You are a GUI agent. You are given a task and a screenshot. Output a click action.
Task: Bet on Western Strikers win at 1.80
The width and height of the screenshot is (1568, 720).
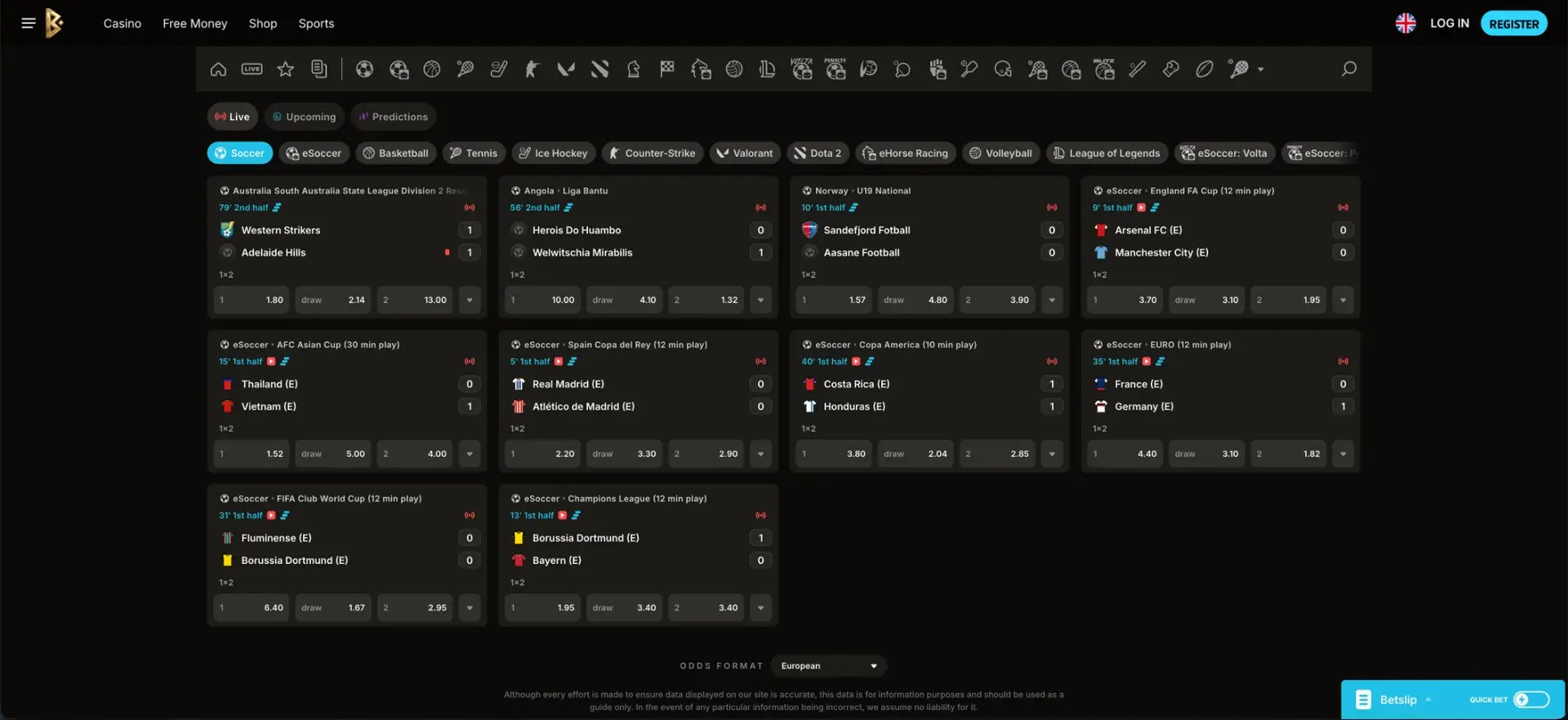click(252, 300)
